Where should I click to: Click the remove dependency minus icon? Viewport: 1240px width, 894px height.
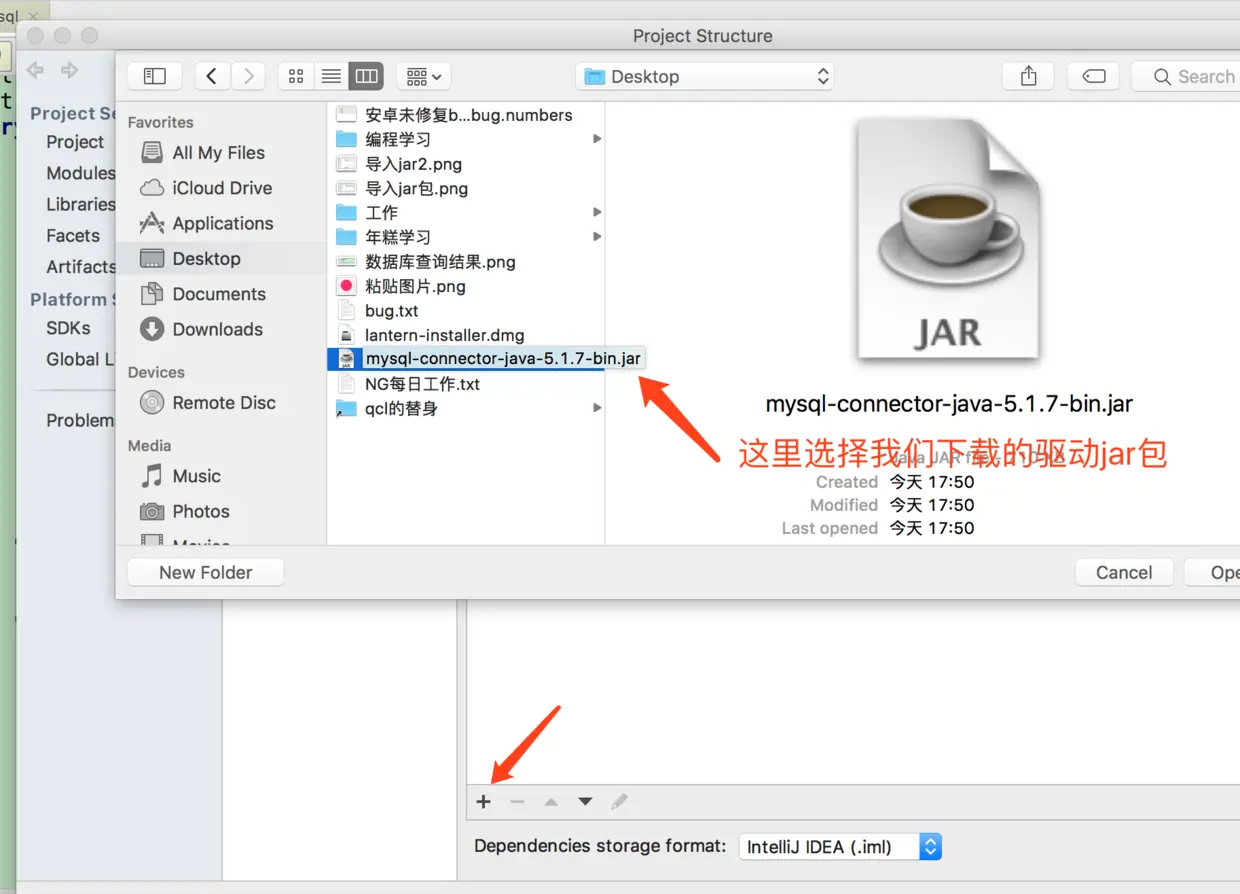[x=517, y=801]
